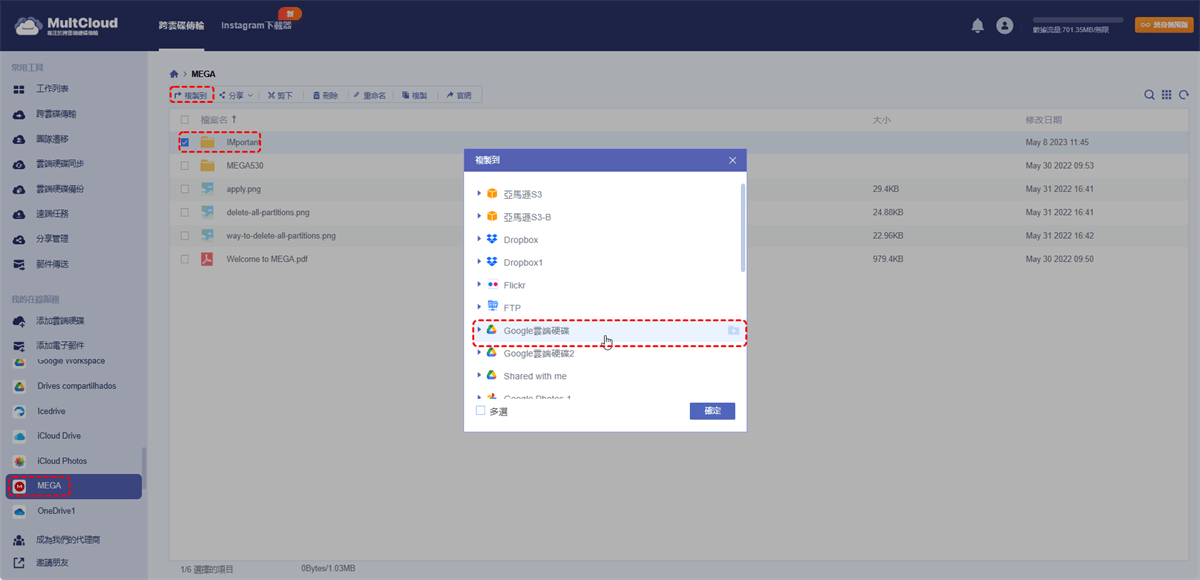Switch to 跨雲碟傳輸 top tab
Screen dimensions: 1200x580
180,26
